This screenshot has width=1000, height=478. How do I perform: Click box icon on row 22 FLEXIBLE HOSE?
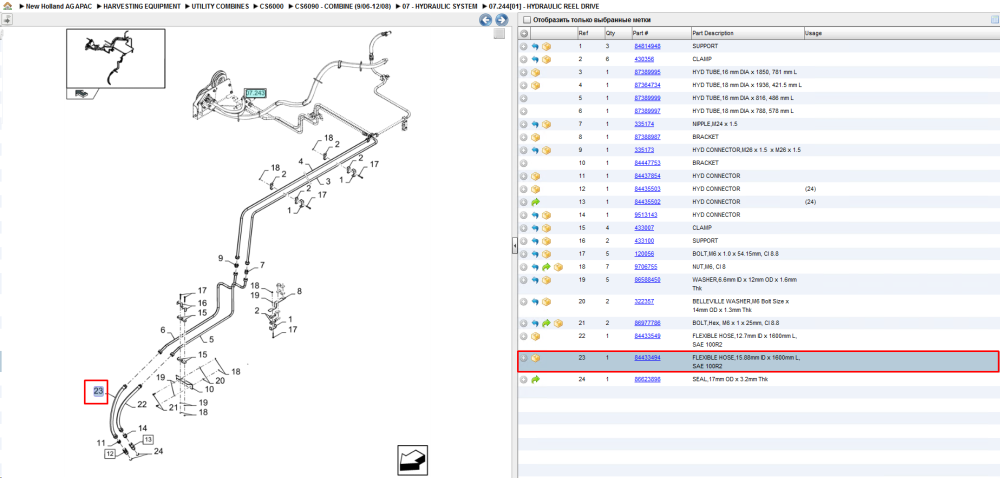pyautogui.click(x=535, y=337)
